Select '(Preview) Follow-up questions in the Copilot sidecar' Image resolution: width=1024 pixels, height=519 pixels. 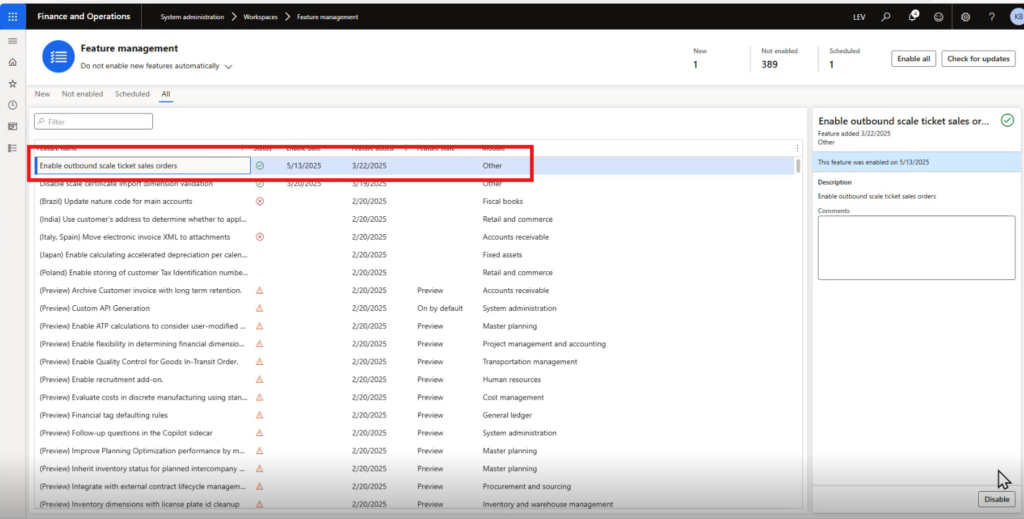coord(416,433)
